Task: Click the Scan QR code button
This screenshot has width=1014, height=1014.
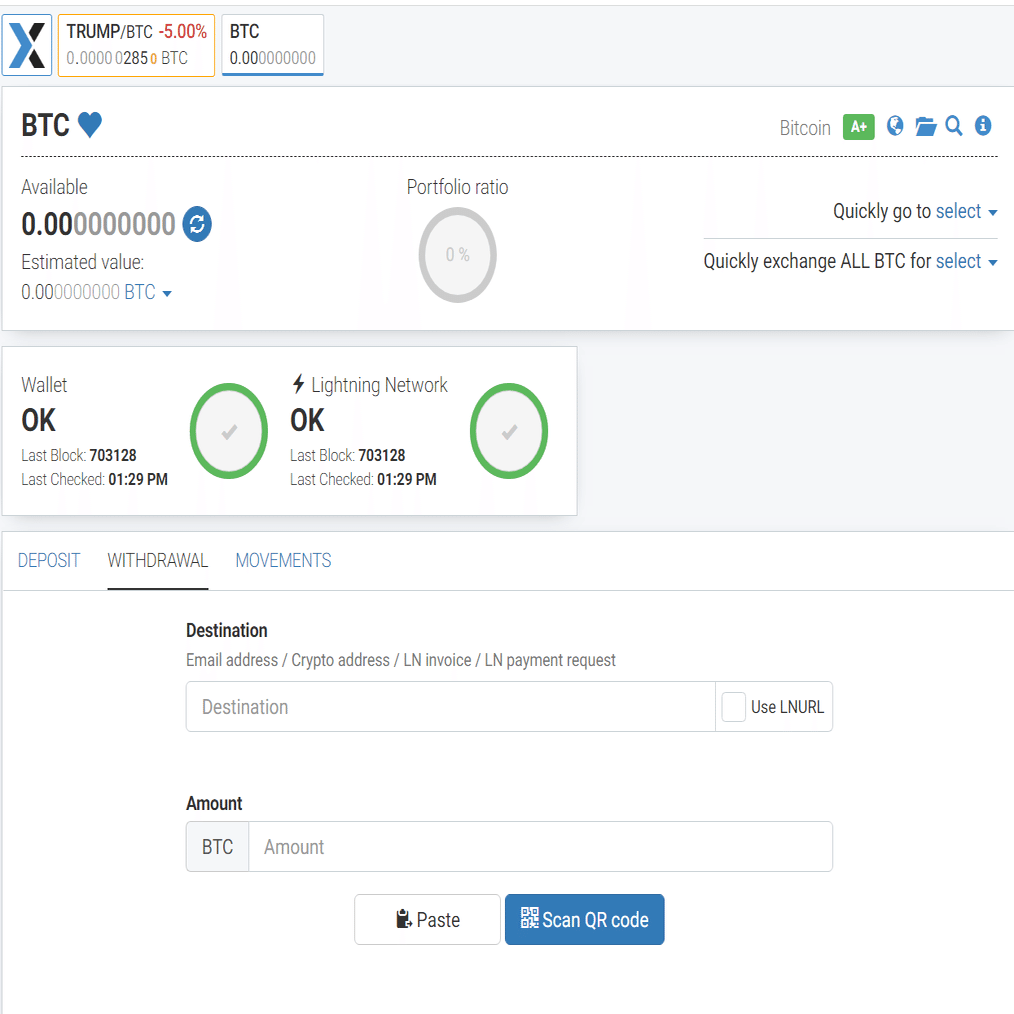Action: point(585,920)
